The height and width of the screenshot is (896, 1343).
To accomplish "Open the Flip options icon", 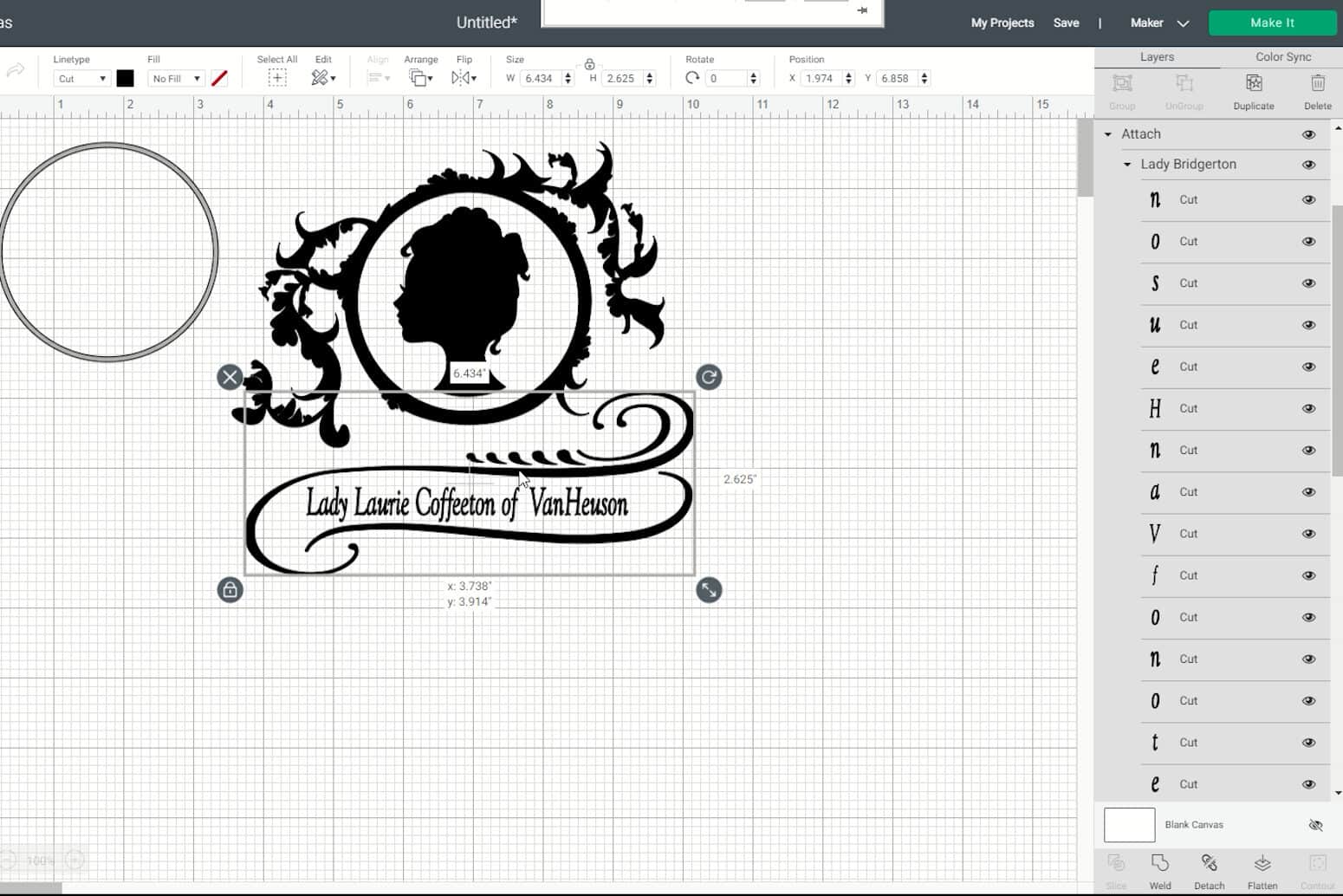I will (x=464, y=78).
